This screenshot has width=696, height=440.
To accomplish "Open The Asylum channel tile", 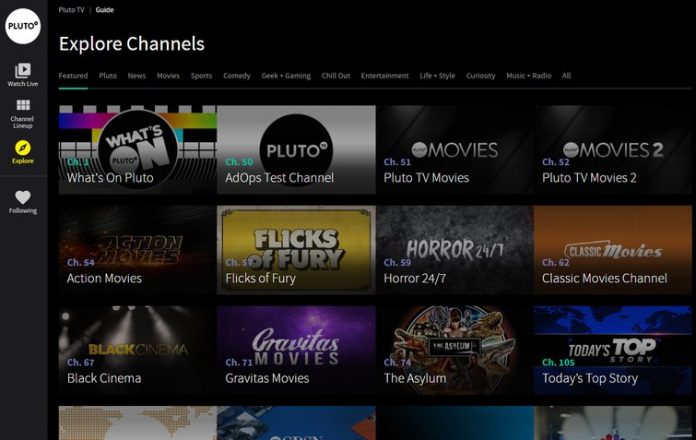I will (455, 350).
